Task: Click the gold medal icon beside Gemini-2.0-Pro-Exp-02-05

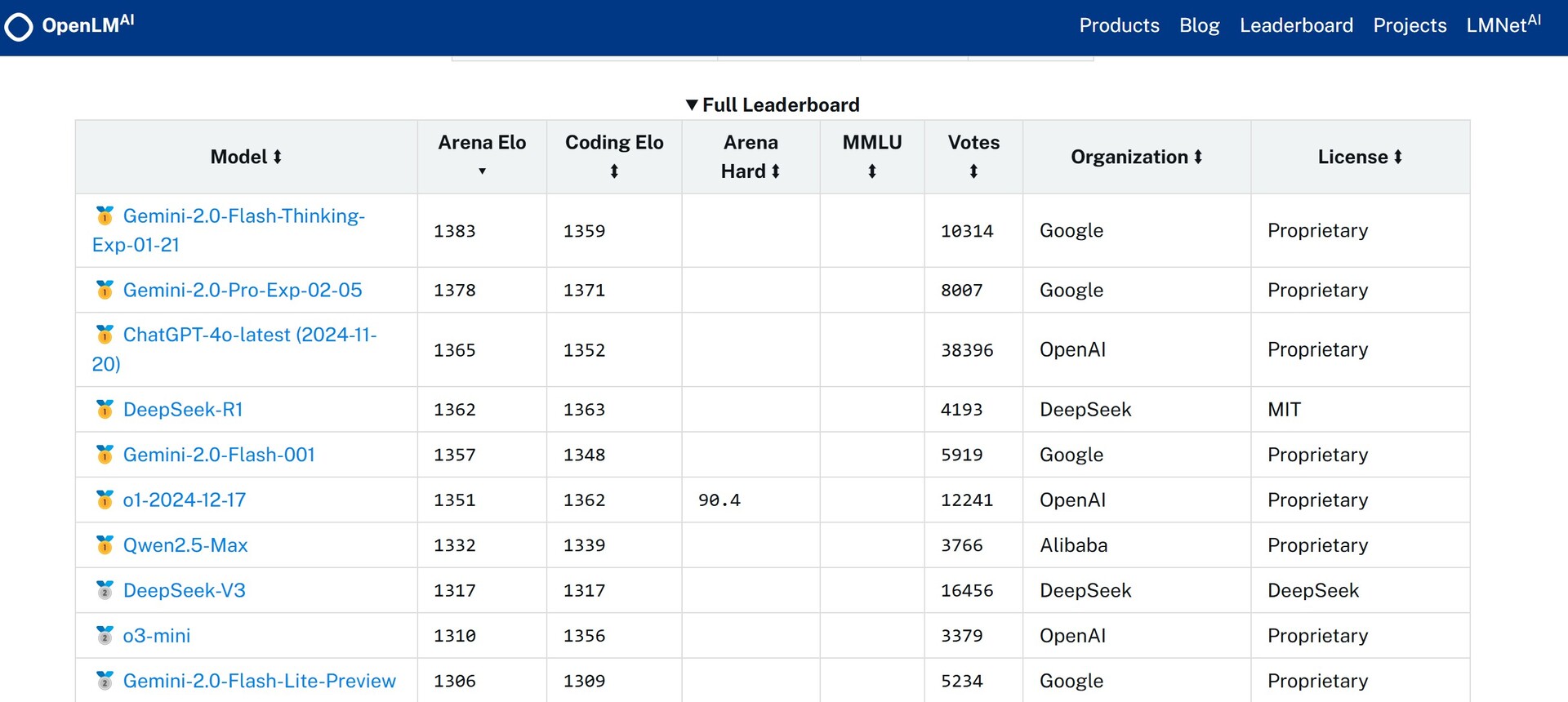Action: click(x=105, y=290)
